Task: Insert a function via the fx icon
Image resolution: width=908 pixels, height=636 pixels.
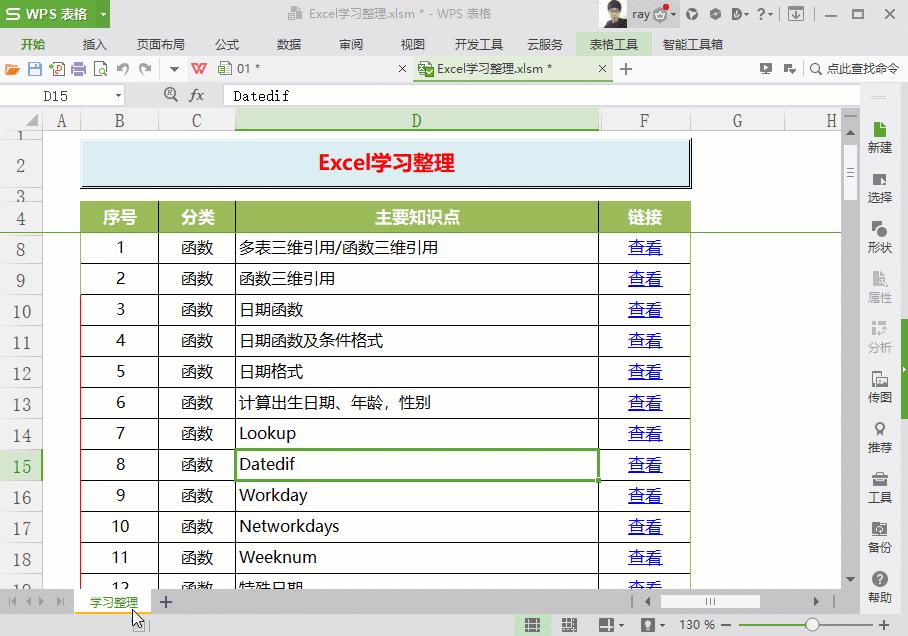Action: 197,95
